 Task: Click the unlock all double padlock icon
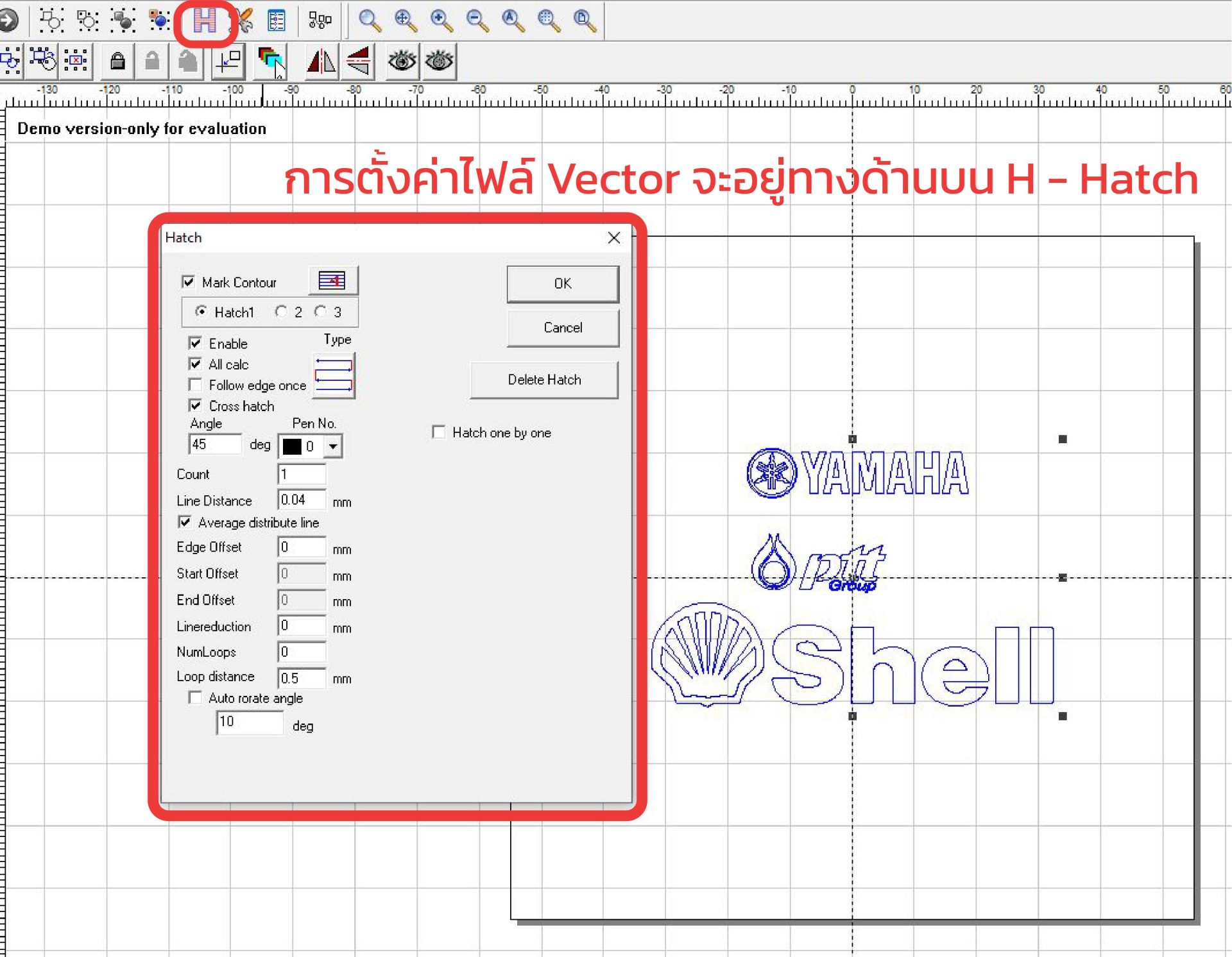point(187,61)
